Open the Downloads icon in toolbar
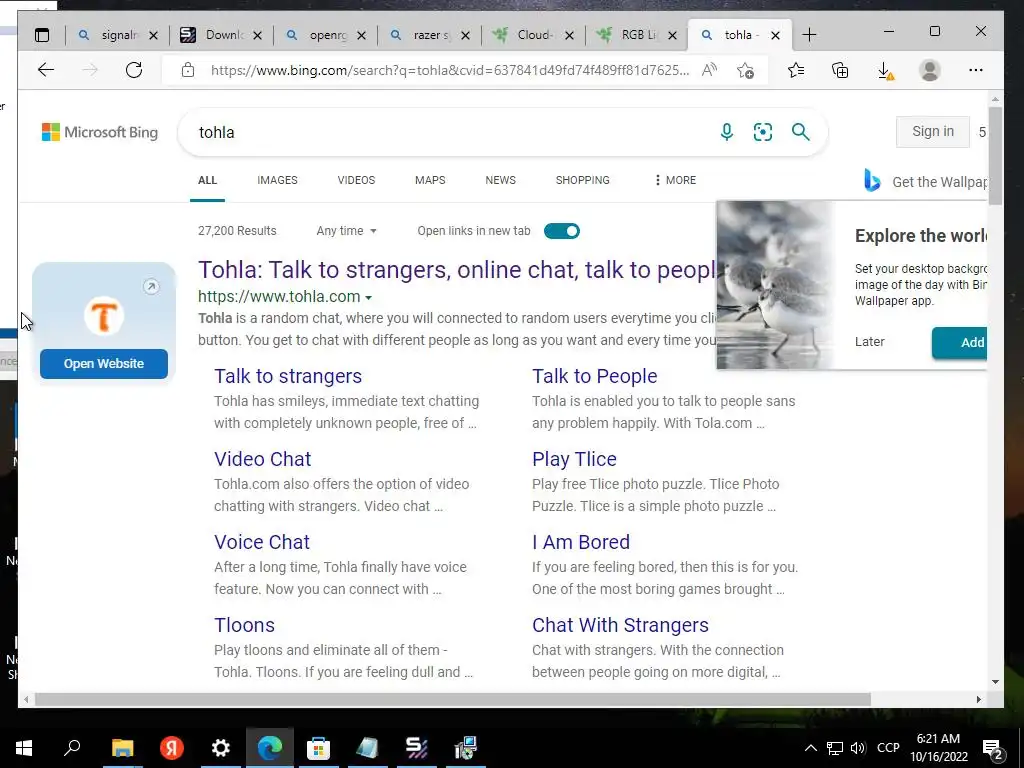Screen dimensions: 1024x768 click(x=885, y=71)
